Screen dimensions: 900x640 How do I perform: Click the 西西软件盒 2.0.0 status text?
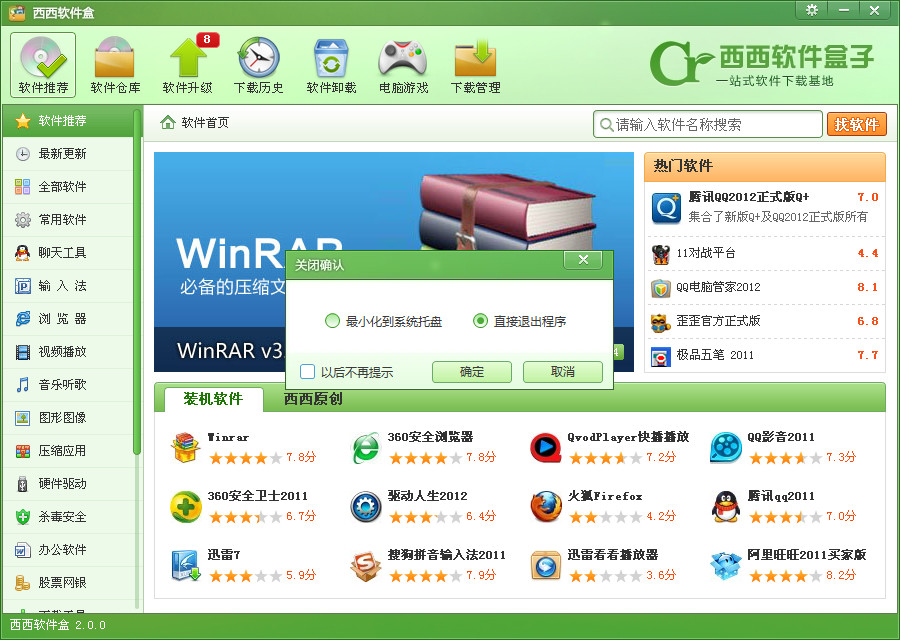pyautogui.click(x=58, y=625)
